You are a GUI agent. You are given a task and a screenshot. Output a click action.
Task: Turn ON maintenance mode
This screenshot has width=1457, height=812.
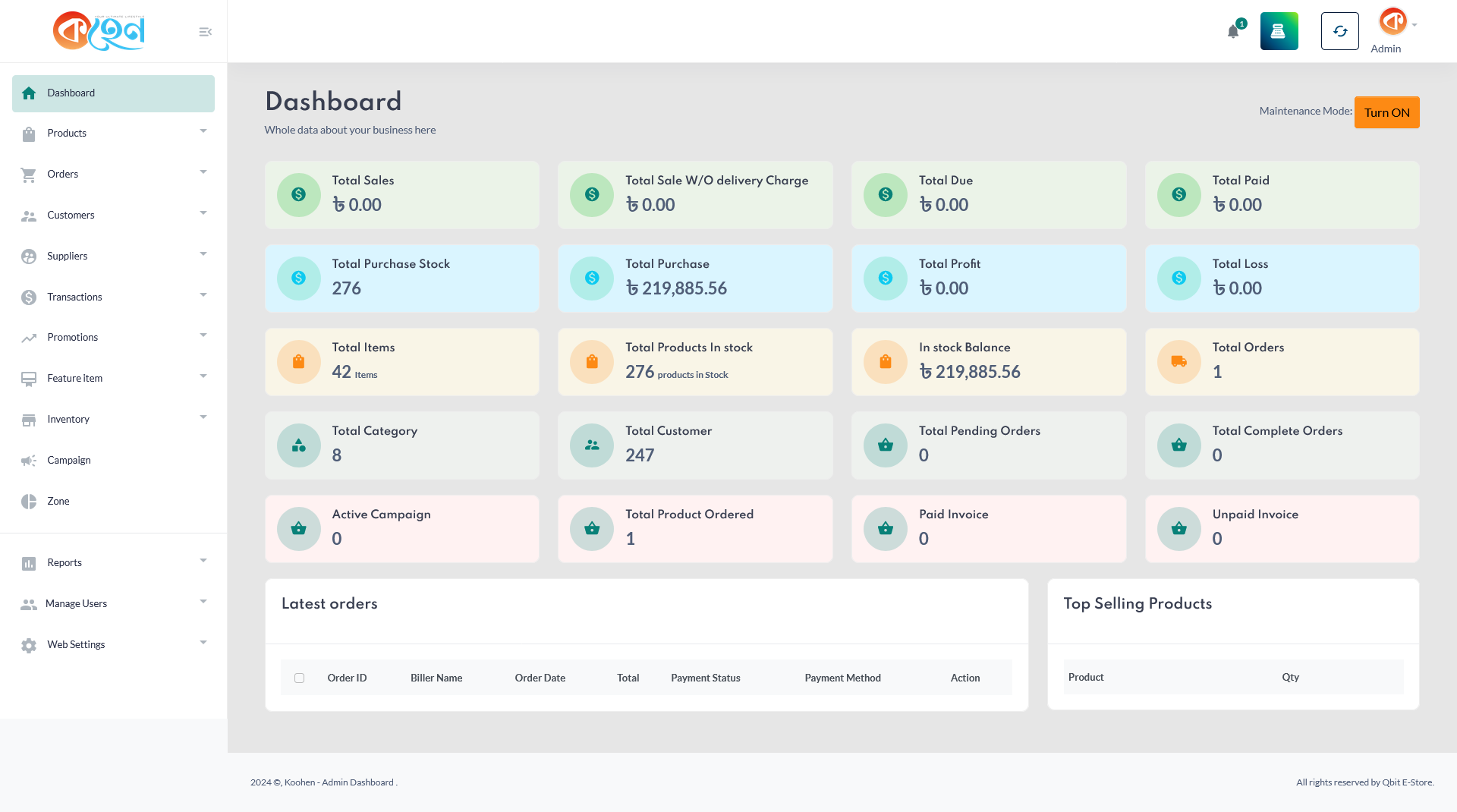(x=1386, y=112)
